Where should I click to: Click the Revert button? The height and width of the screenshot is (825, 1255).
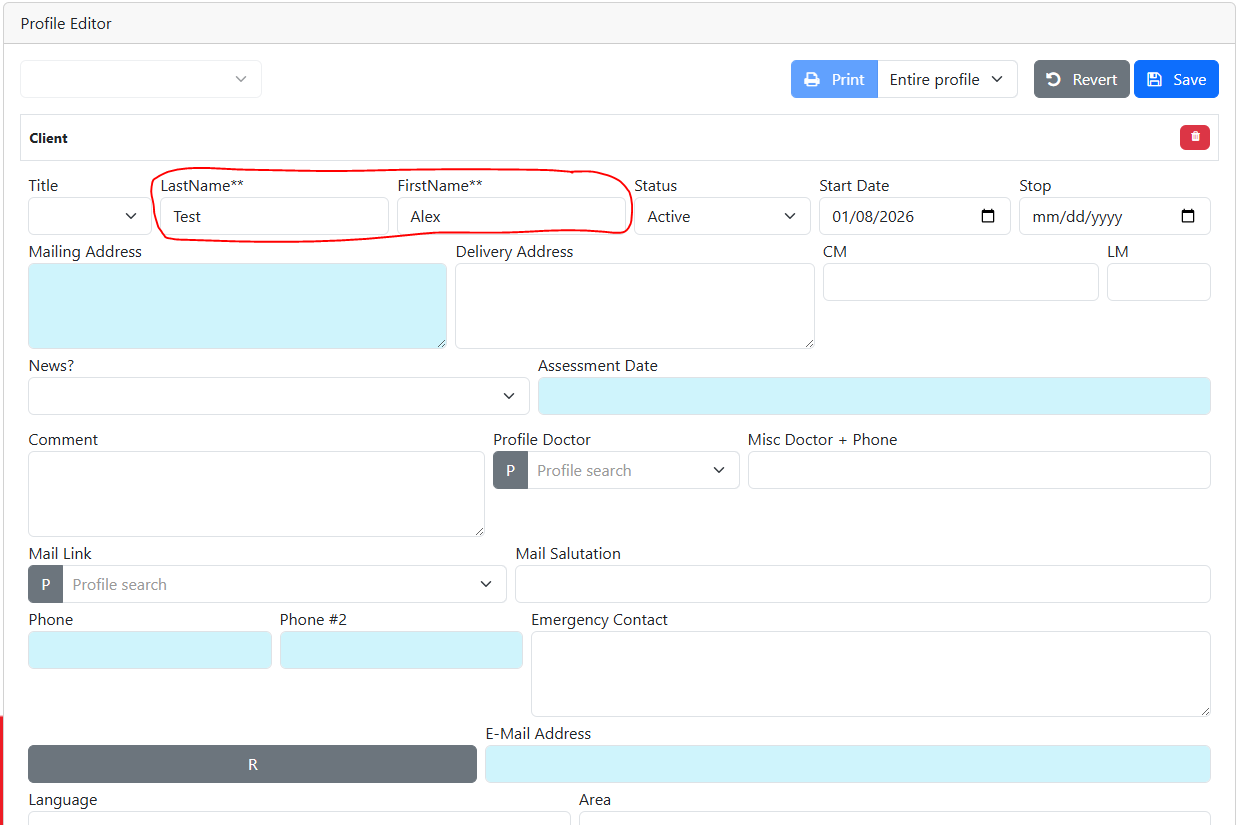(x=1081, y=79)
